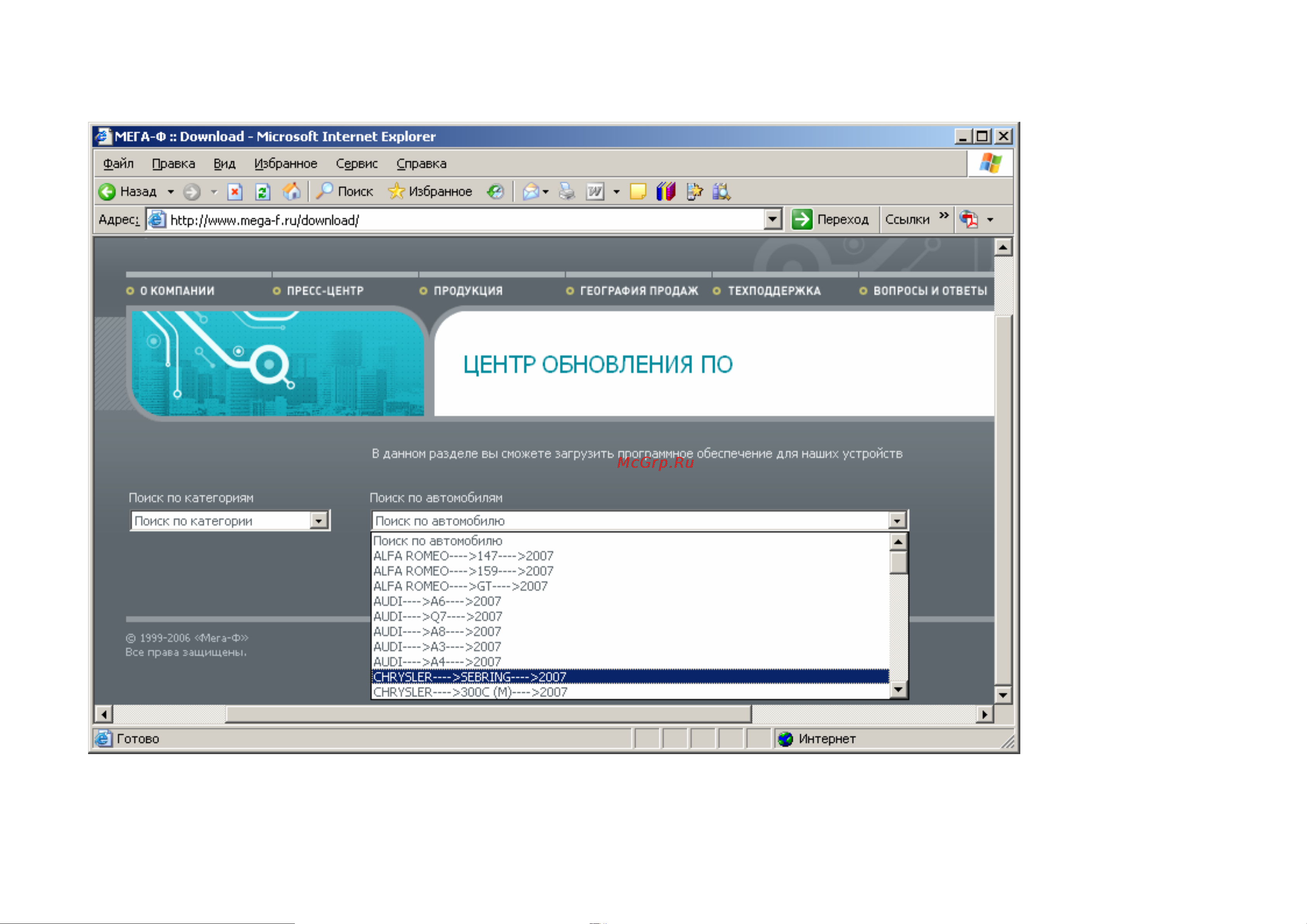Viewport: 1307px width, 924px height.
Task: Click the Refresh page icon
Action: click(262, 192)
